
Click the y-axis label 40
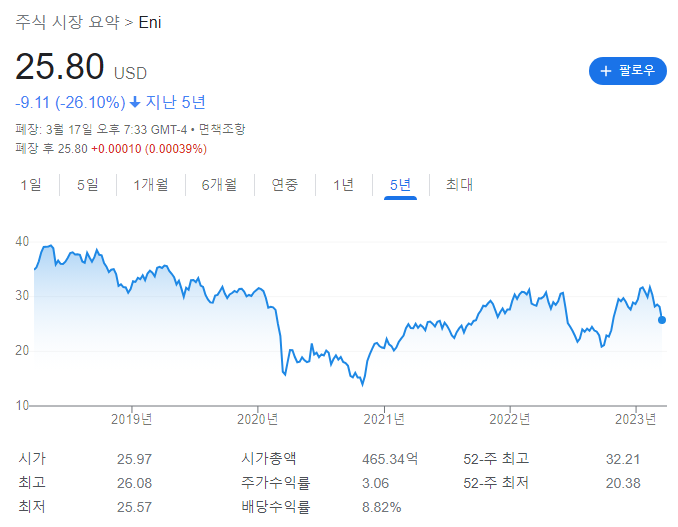[22, 242]
